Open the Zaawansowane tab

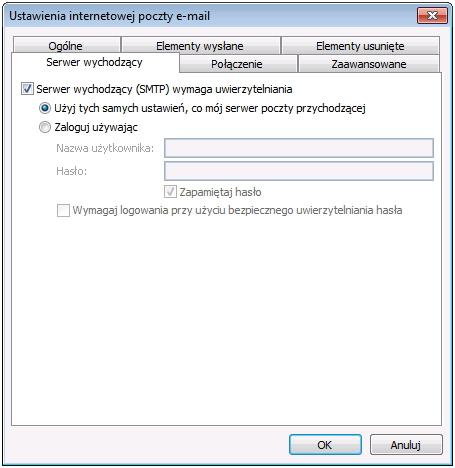pos(369,64)
